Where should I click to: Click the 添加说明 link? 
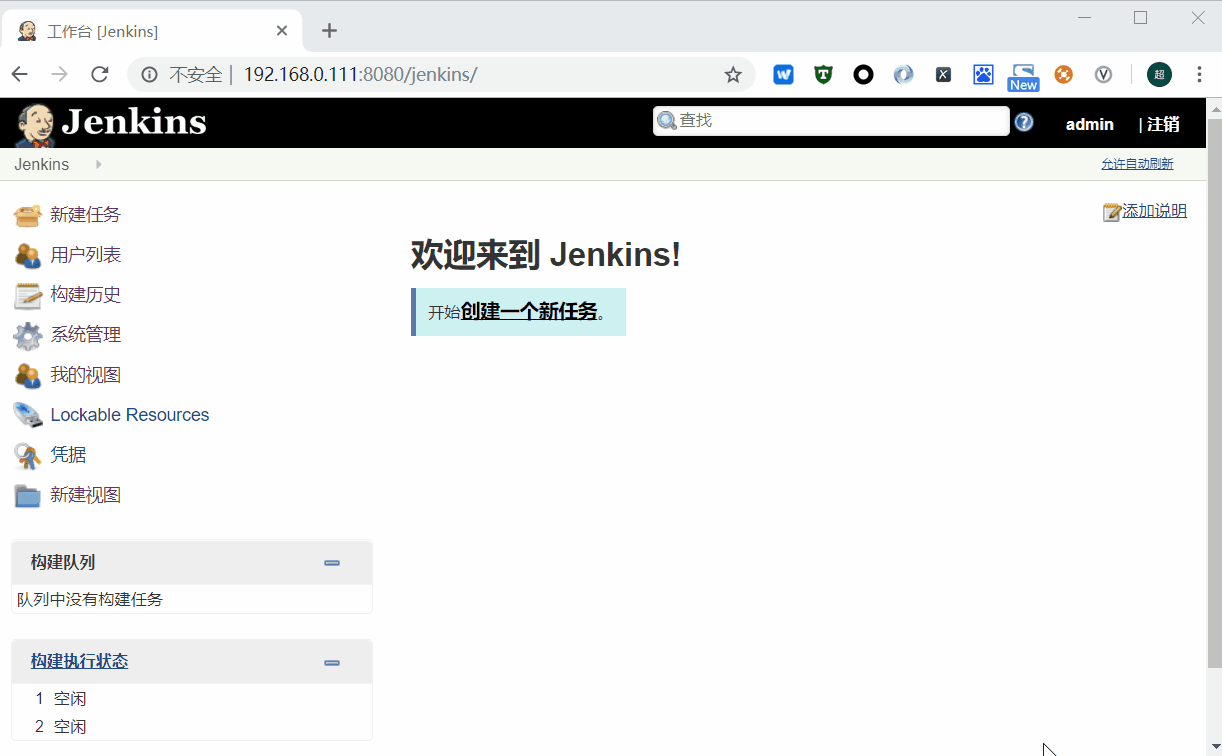(1154, 211)
